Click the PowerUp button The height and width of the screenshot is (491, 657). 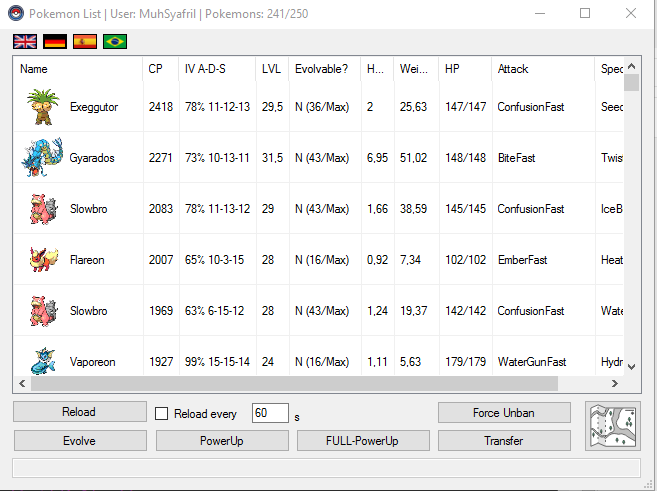[x=222, y=441]
